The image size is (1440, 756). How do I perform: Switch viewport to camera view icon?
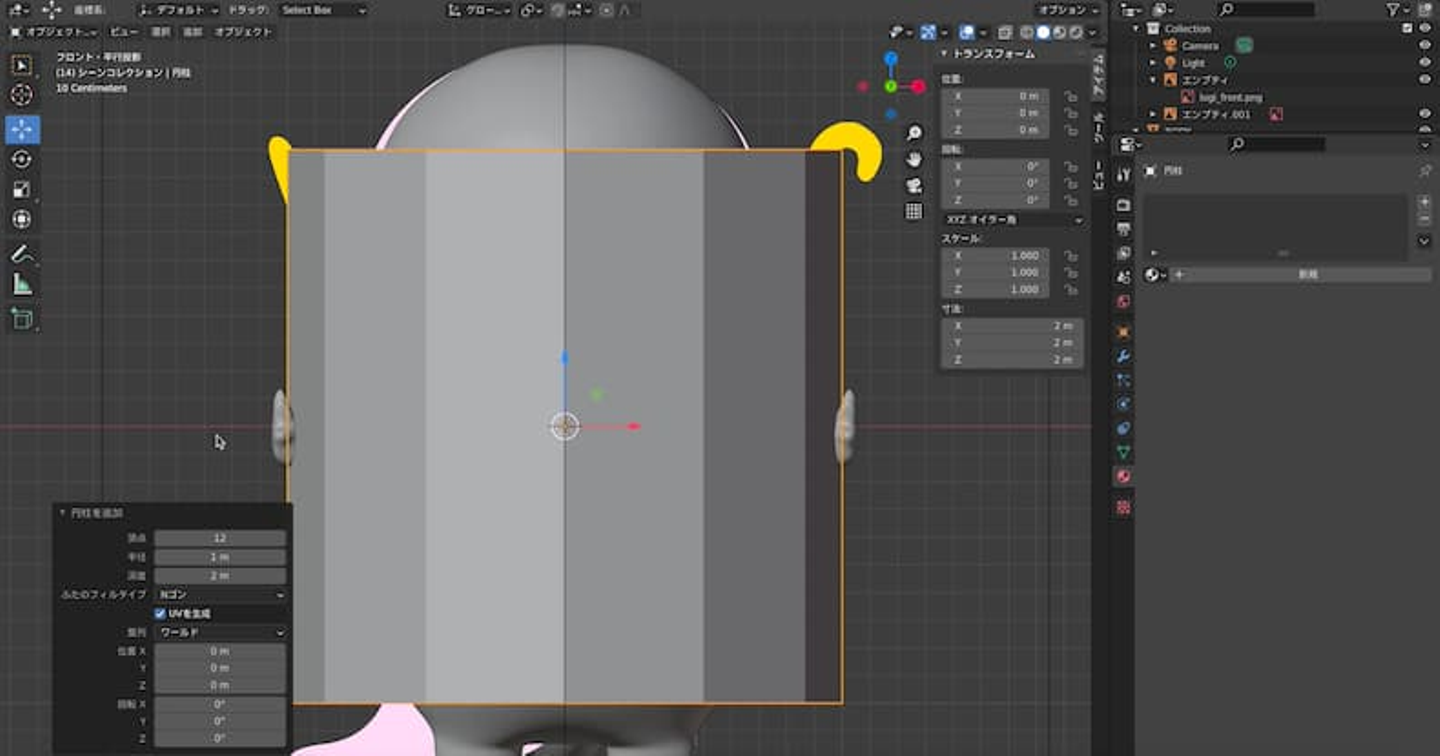tap(914, 185)
